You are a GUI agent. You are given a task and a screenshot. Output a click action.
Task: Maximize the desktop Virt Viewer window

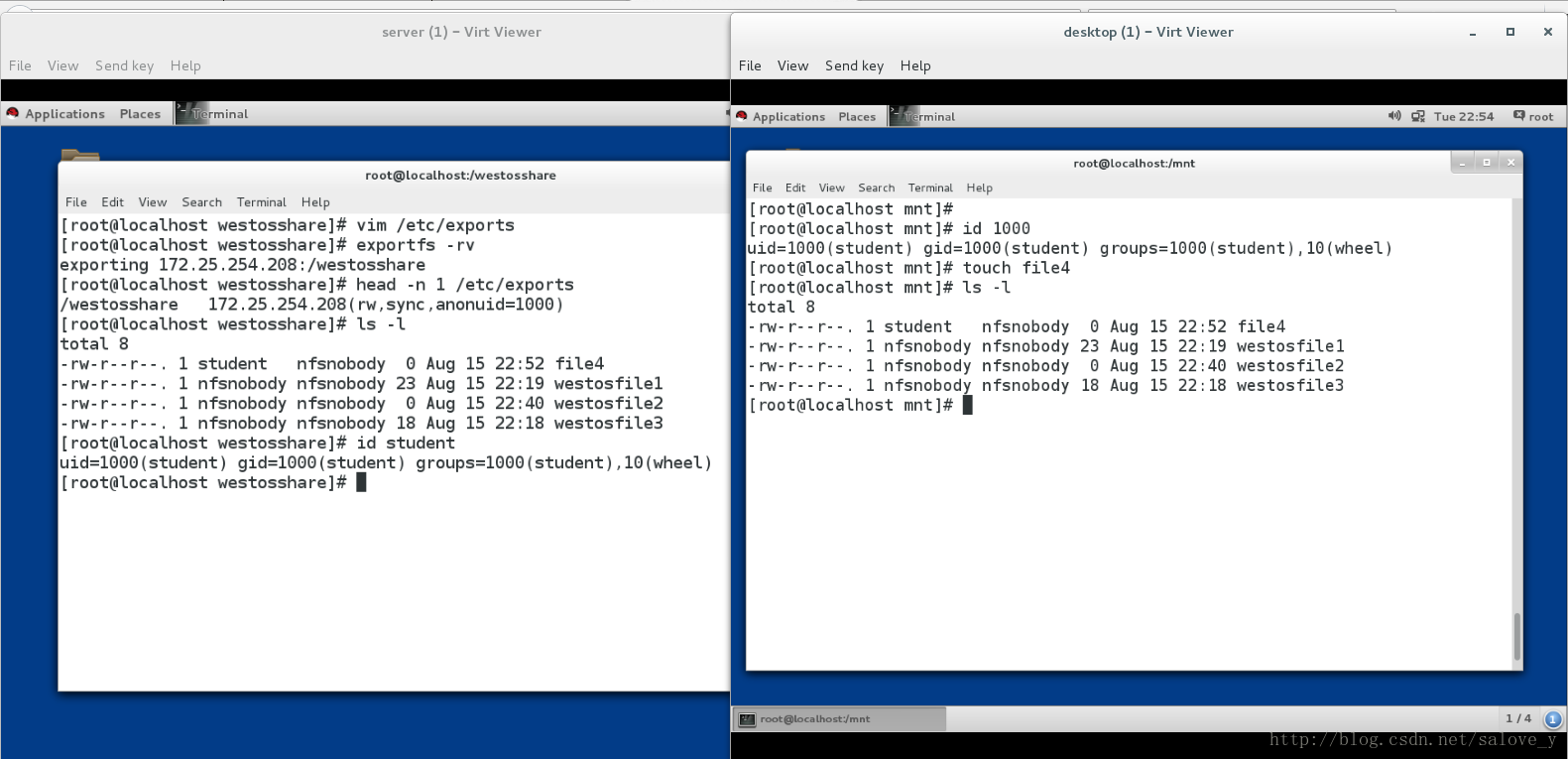(1510, 32)
